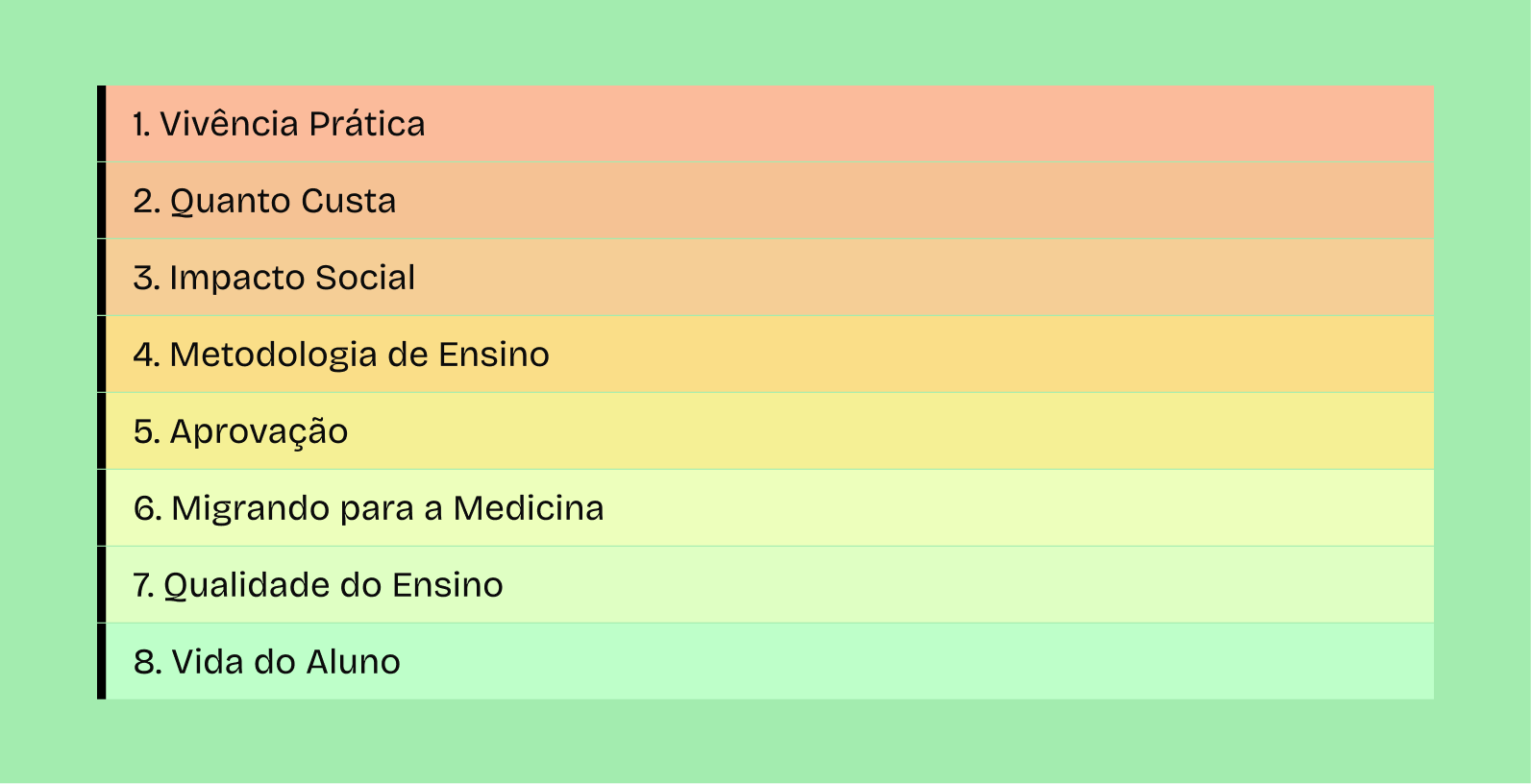Choose '8. Vida do Aluno' item

267,662
